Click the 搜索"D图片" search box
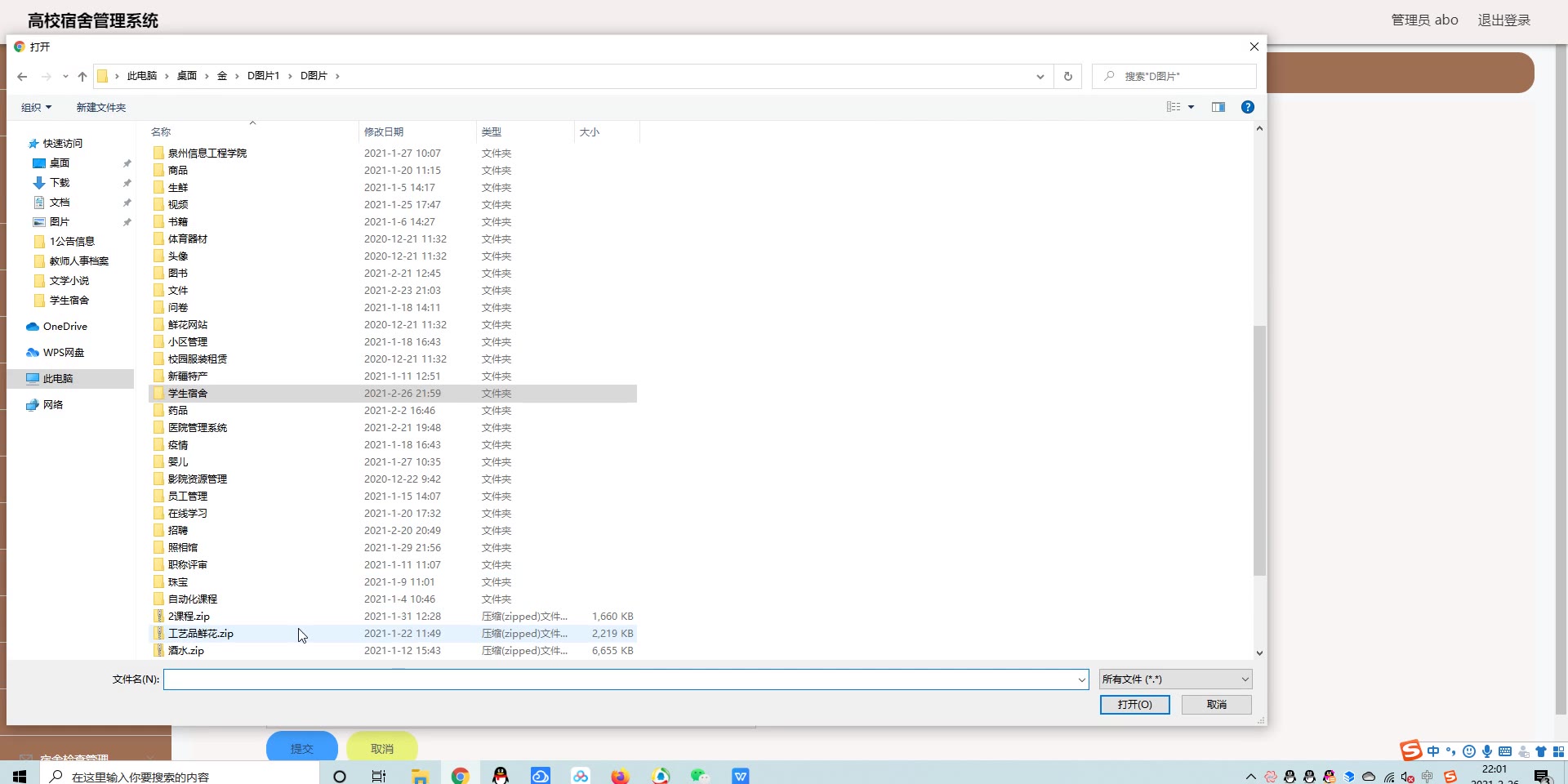 [x=1174, y=76]
